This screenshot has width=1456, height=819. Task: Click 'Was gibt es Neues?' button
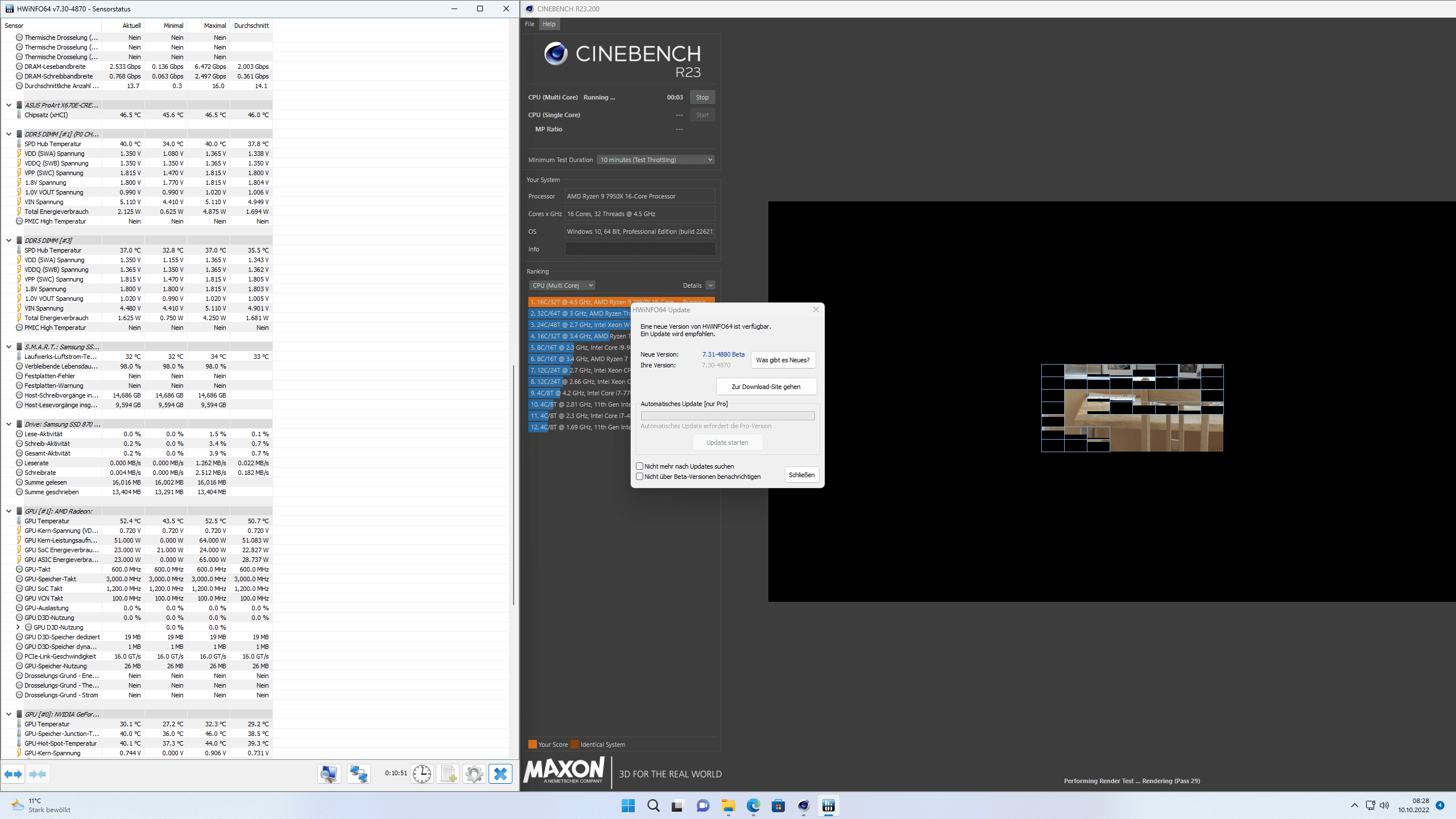pos(783,360)
